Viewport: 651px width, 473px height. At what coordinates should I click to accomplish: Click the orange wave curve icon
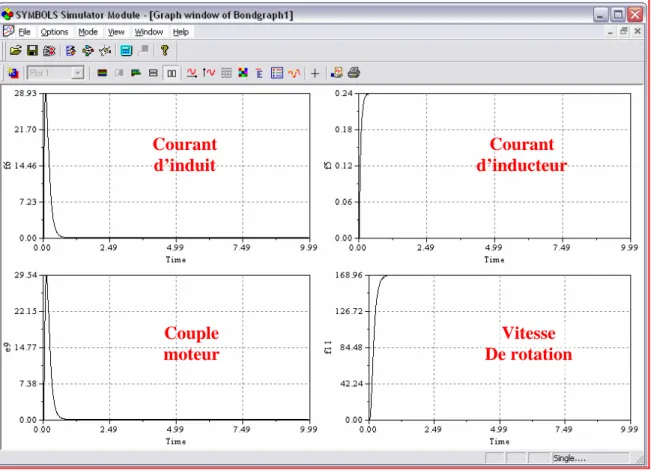(x=294, y=74)
